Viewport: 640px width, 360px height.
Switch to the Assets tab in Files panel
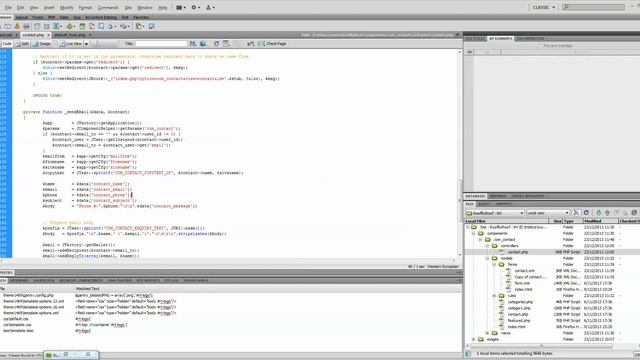[484, 204]
